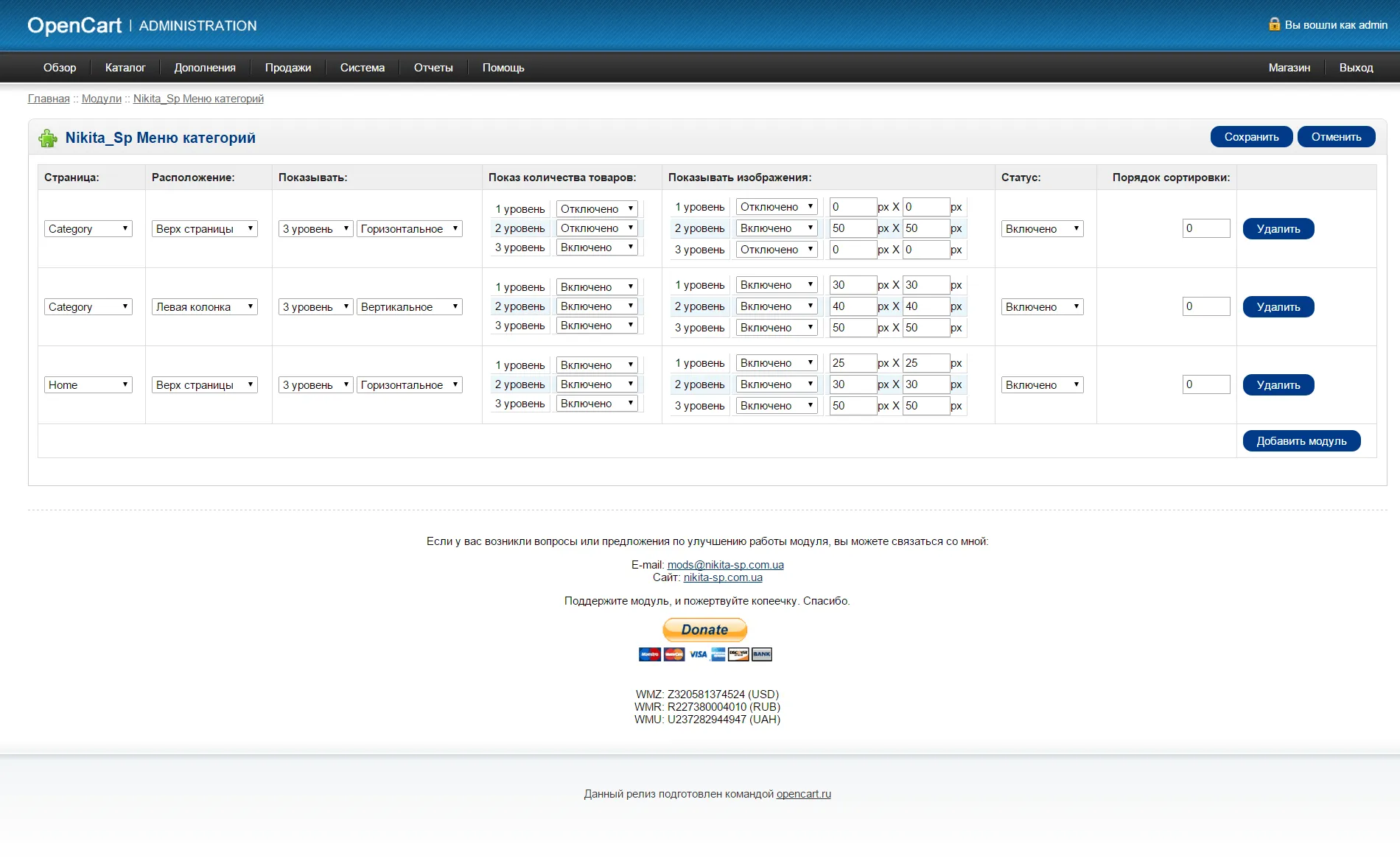Open Home row 3 уровень image display dropdown
1400x858 pixels.
(x=777, y=406)
